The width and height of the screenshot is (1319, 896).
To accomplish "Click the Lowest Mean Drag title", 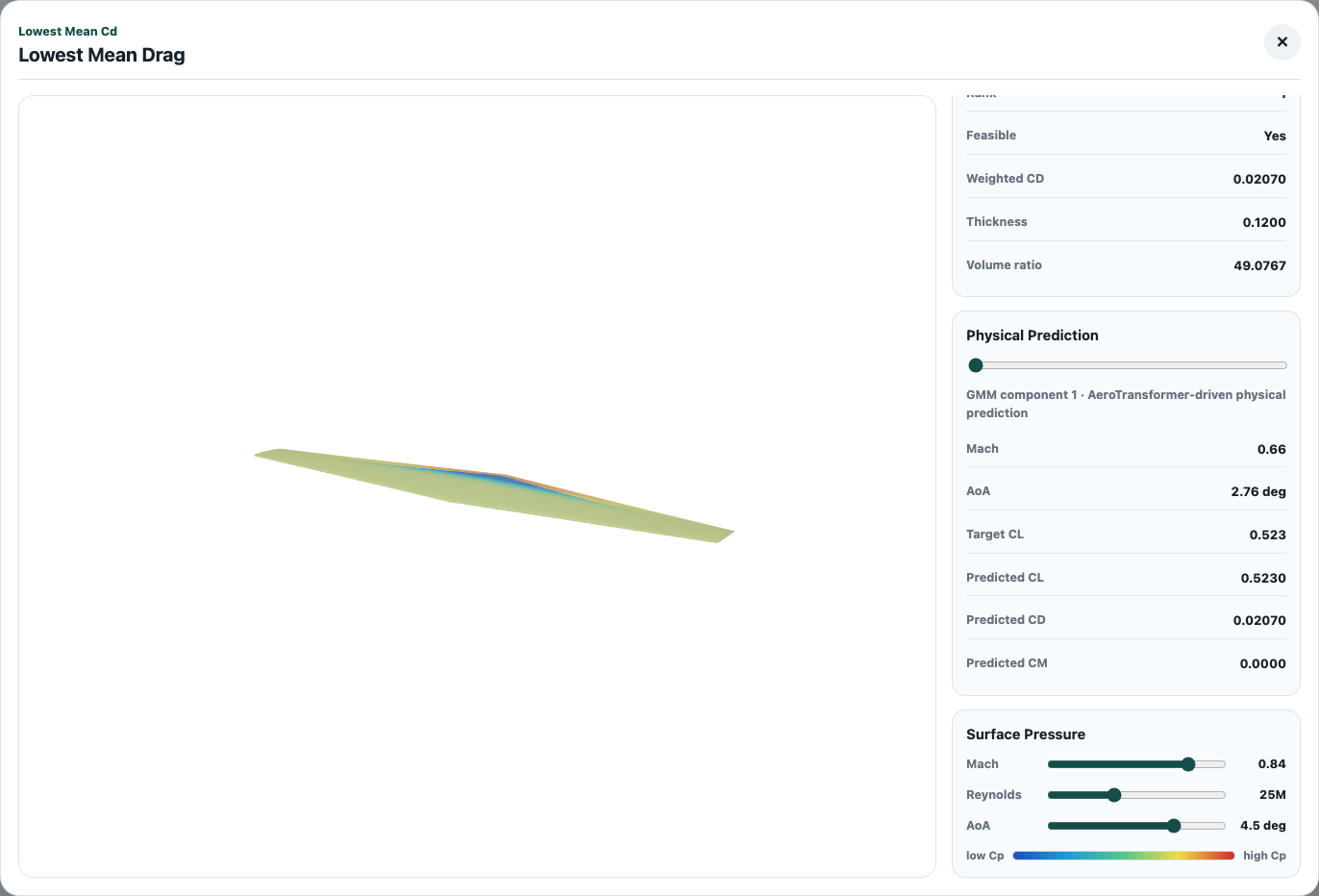I will tap(102, 55).
